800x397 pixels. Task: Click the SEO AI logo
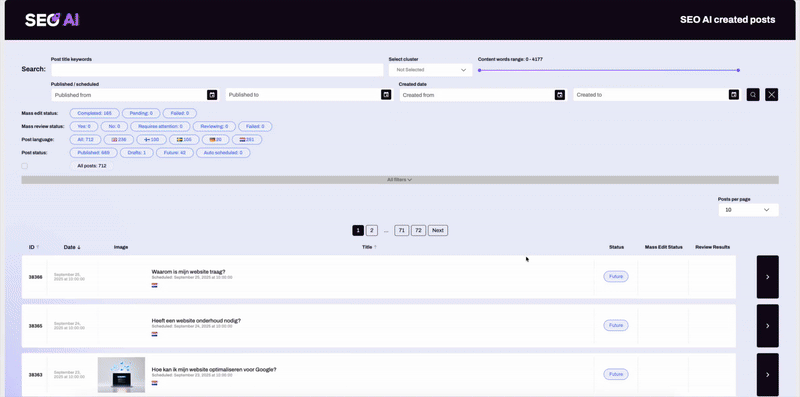pos(52,20)
